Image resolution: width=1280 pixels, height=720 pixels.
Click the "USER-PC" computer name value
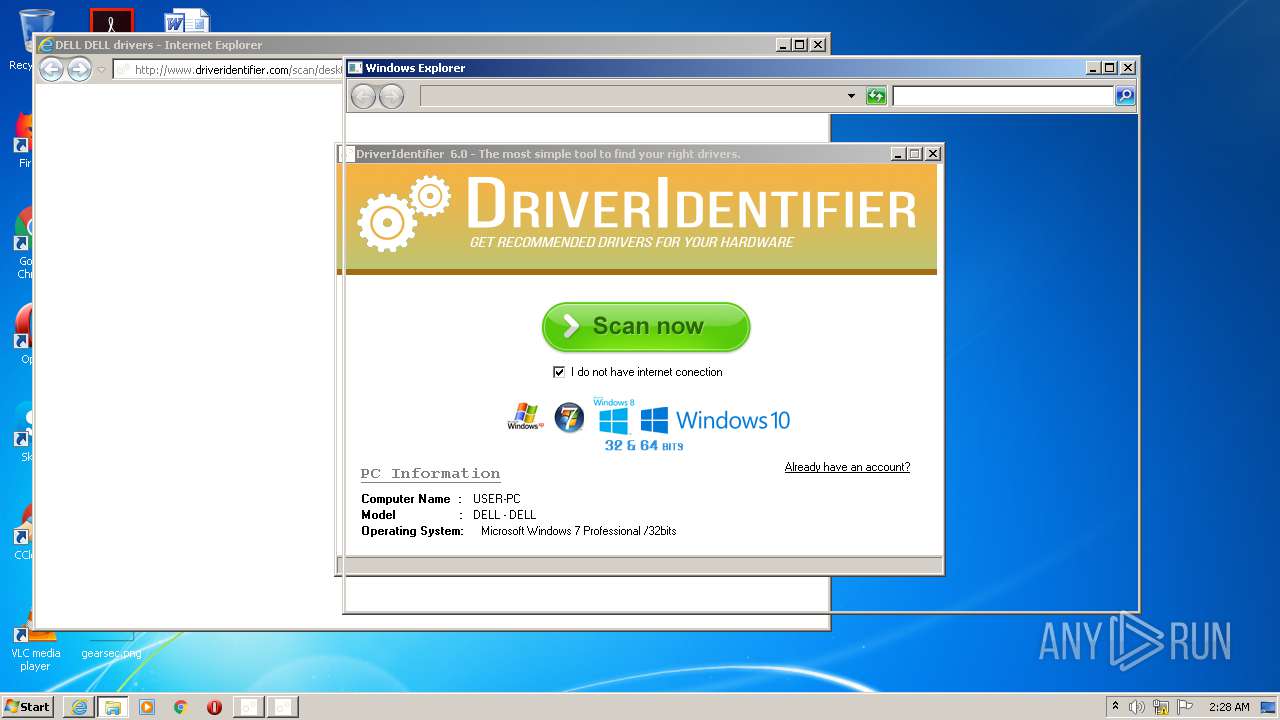(497, 499)
